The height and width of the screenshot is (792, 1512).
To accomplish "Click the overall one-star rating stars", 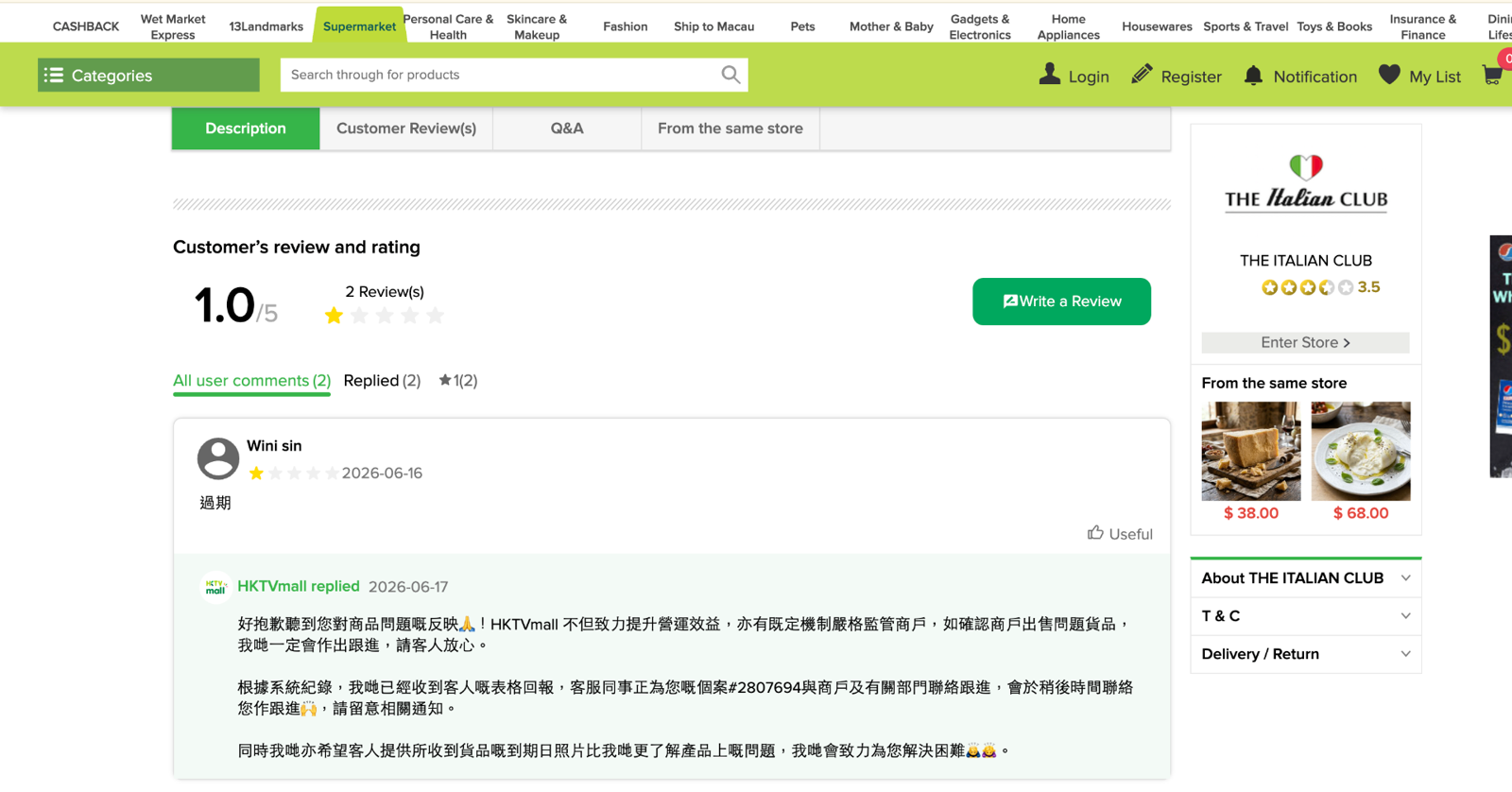I will click(384, 316).
